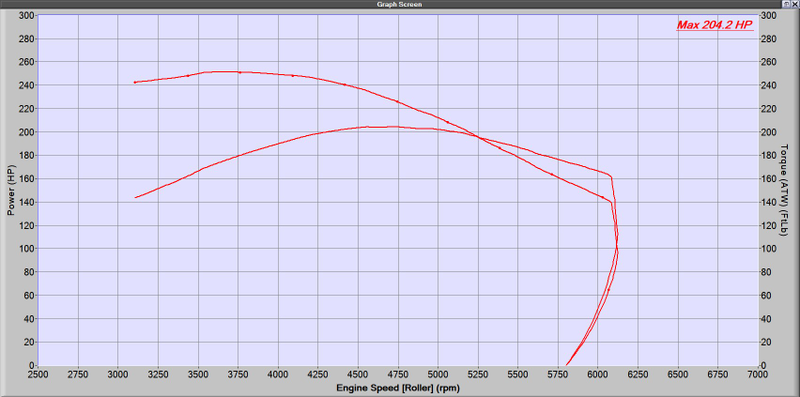Screen dimensions: 800x397
Task: Close the Graph Screen window
Action: point(796,4)
